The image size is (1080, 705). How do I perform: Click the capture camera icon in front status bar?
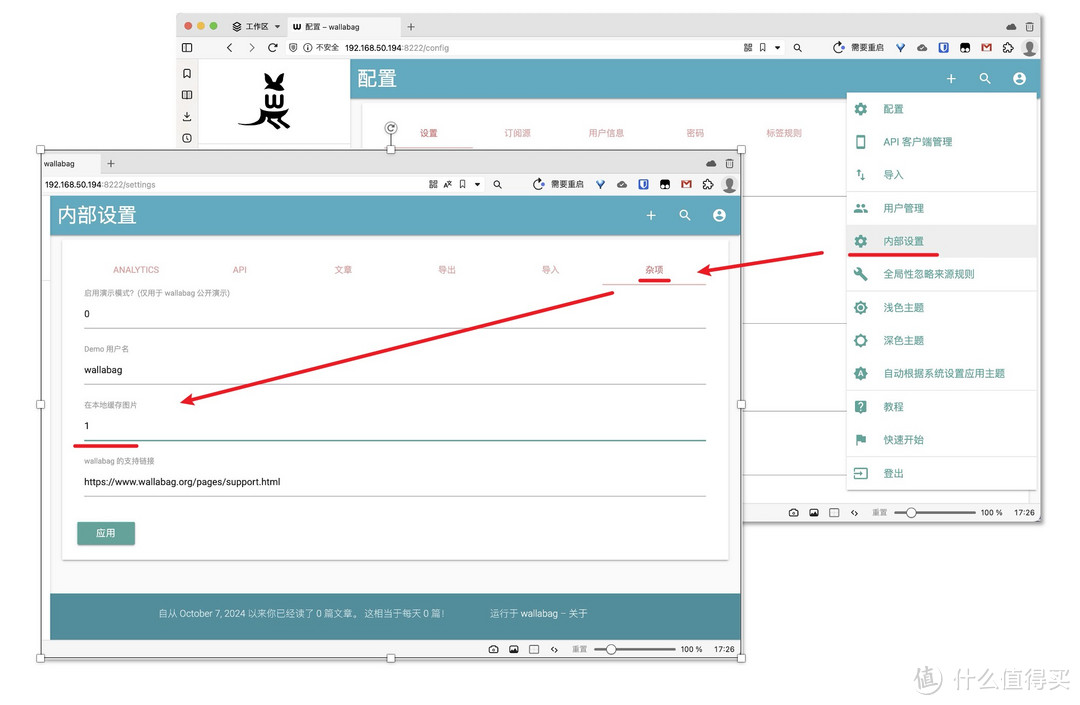coord(493,649)
